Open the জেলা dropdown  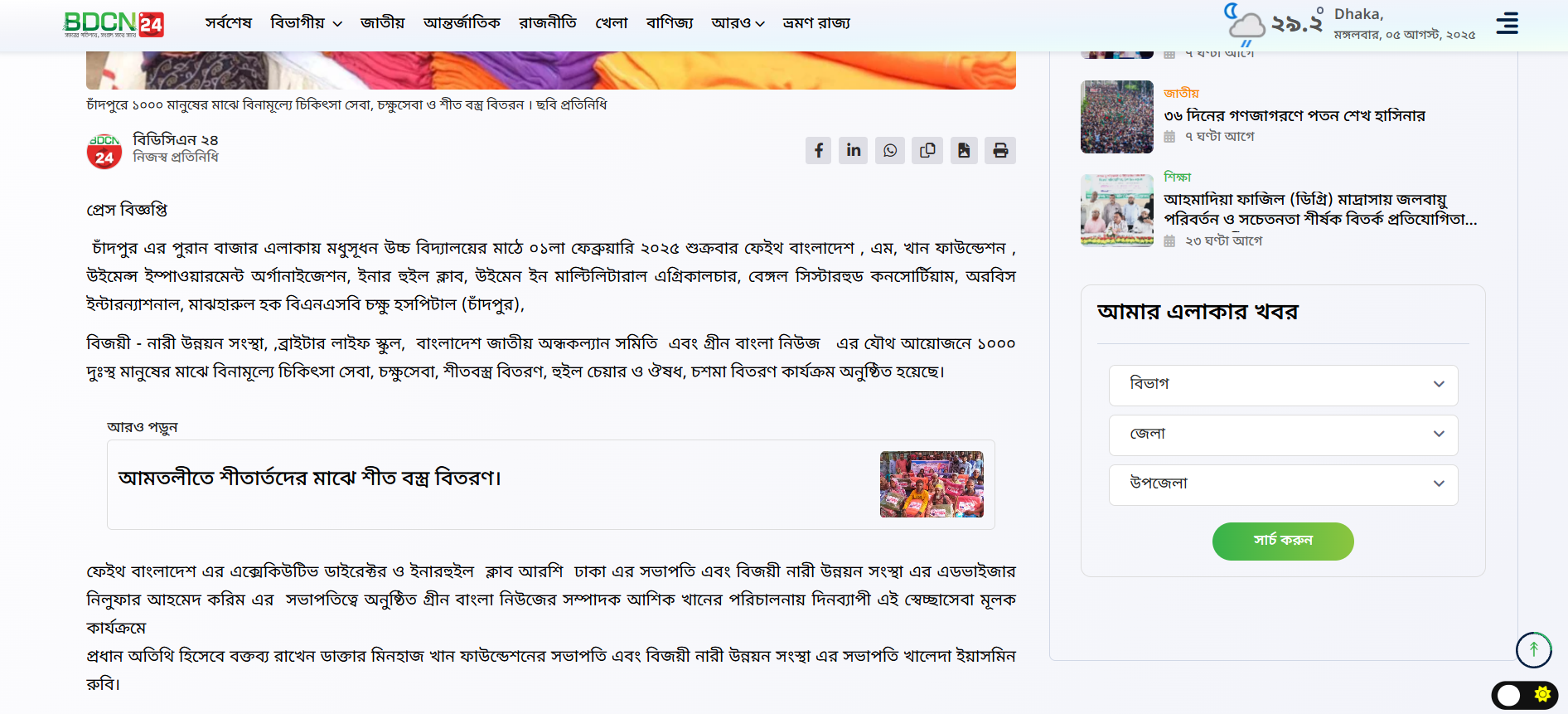tap(1283, 435)
